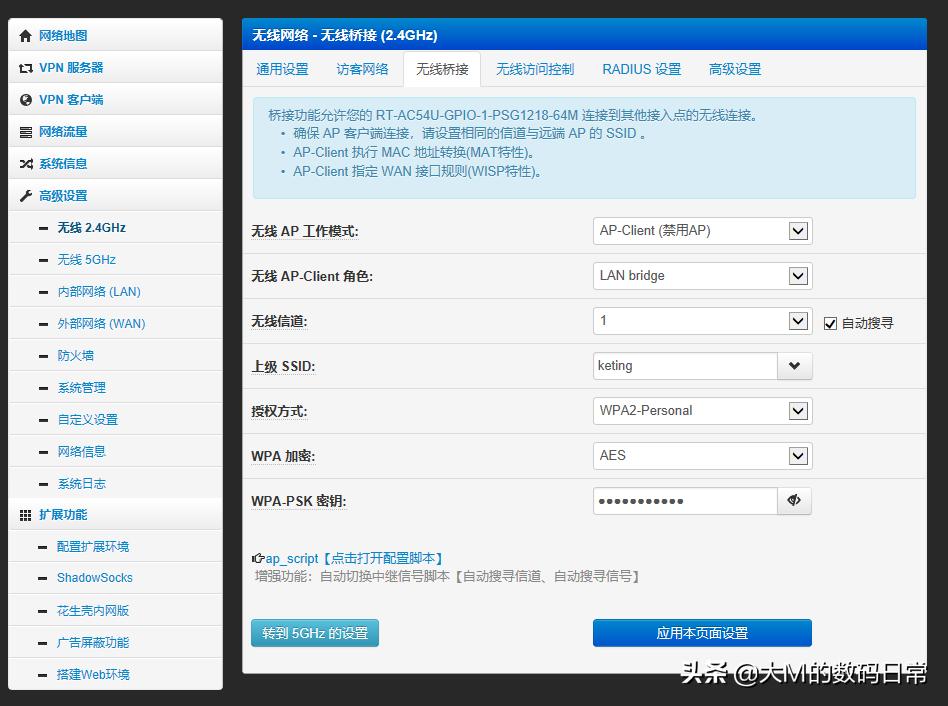This screenshot has height=706, width=948.
Task: Open the RADIUS 设置 tab
Action: point(641,68)
